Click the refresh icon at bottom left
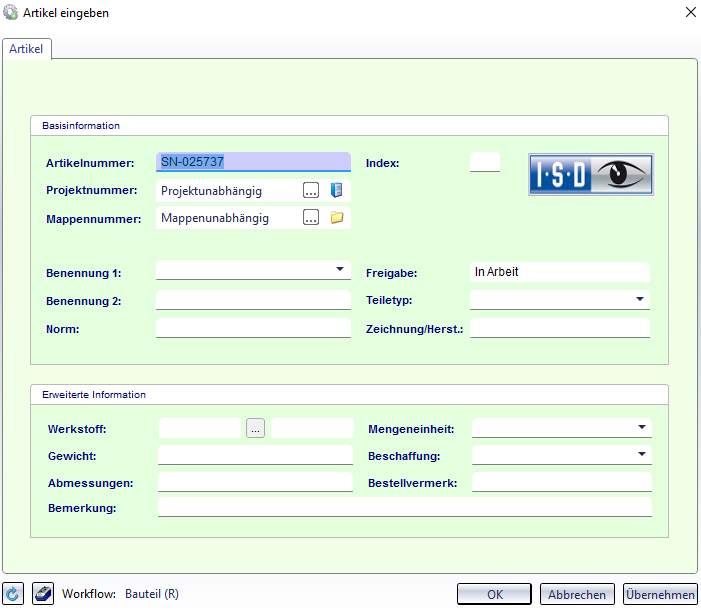701x611 pixels. [13, 594]
